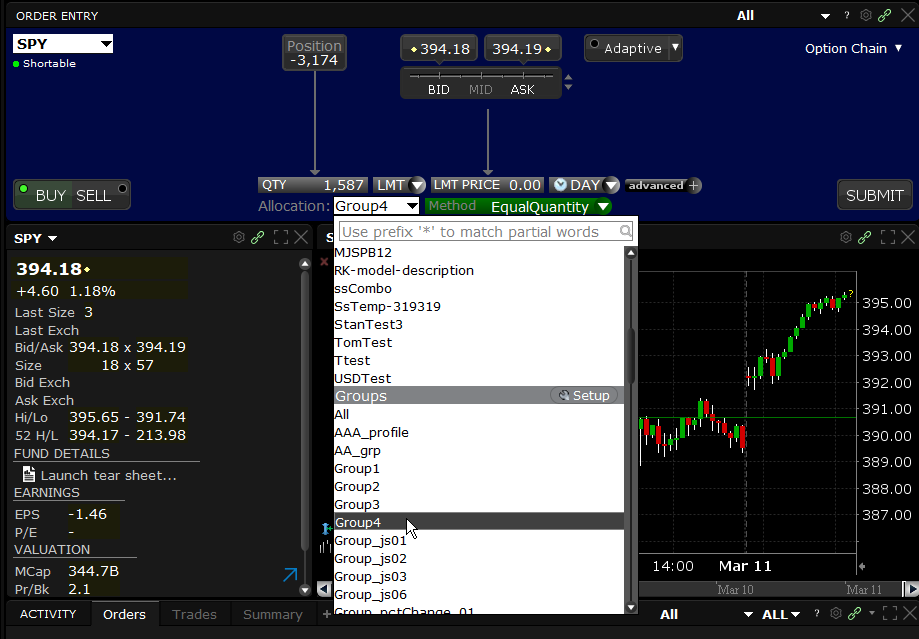
Task: Click SPY quote panel link icon
Action: pos(257,237)
